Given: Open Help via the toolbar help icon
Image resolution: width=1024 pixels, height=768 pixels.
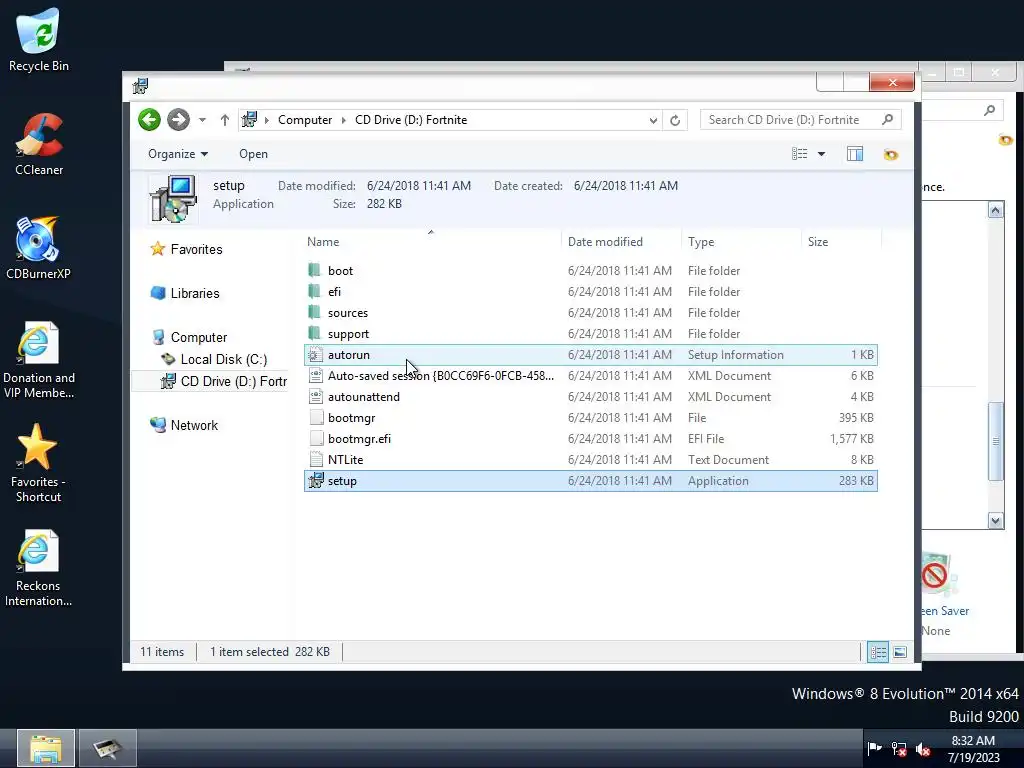Looking at the screenshot, I should tap(891, 154).
